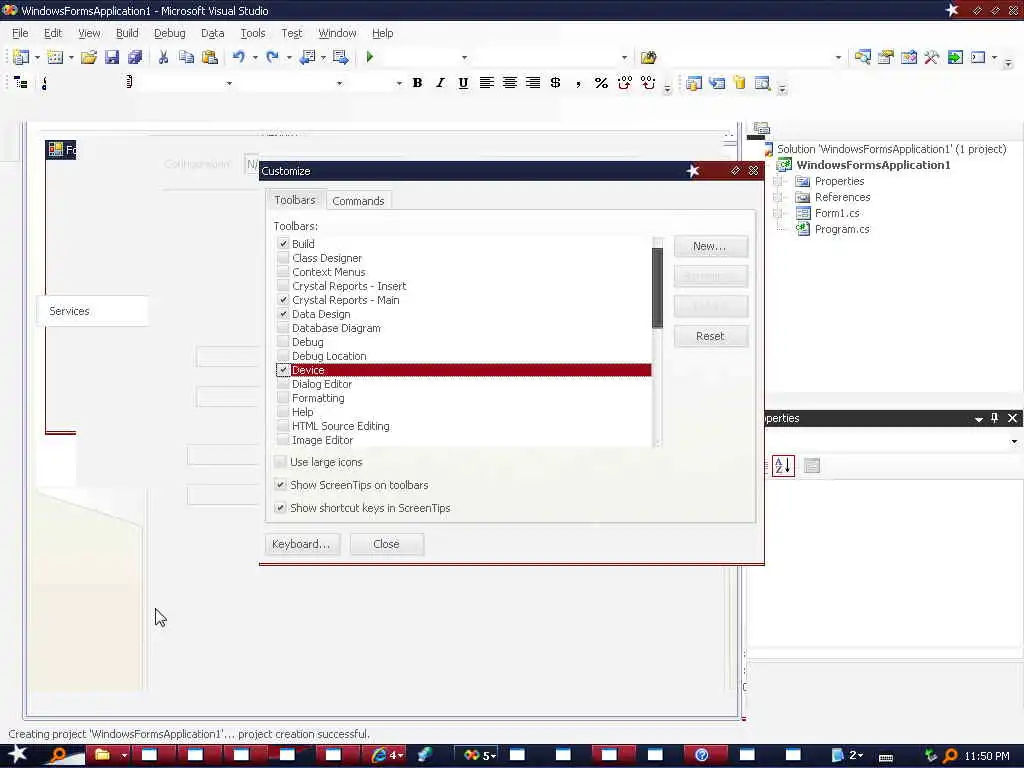Click the Open File folder icon
Viewport: 1024px width, 768px height.
[x=89, y=57]
